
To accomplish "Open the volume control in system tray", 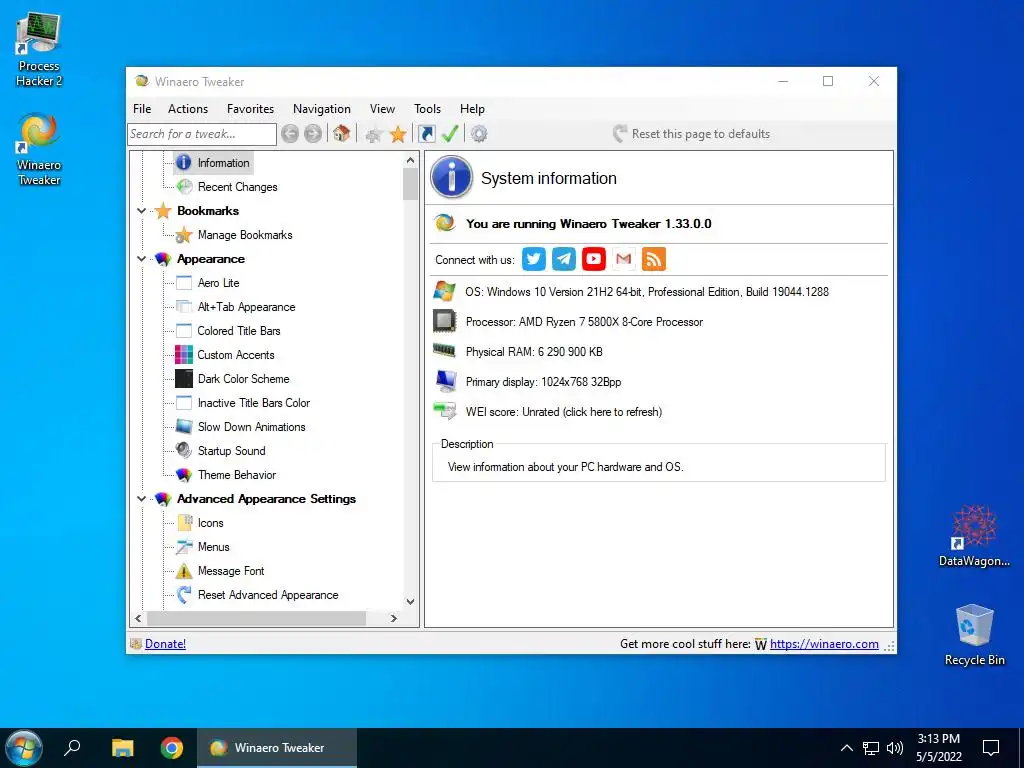I will (895, 748).
